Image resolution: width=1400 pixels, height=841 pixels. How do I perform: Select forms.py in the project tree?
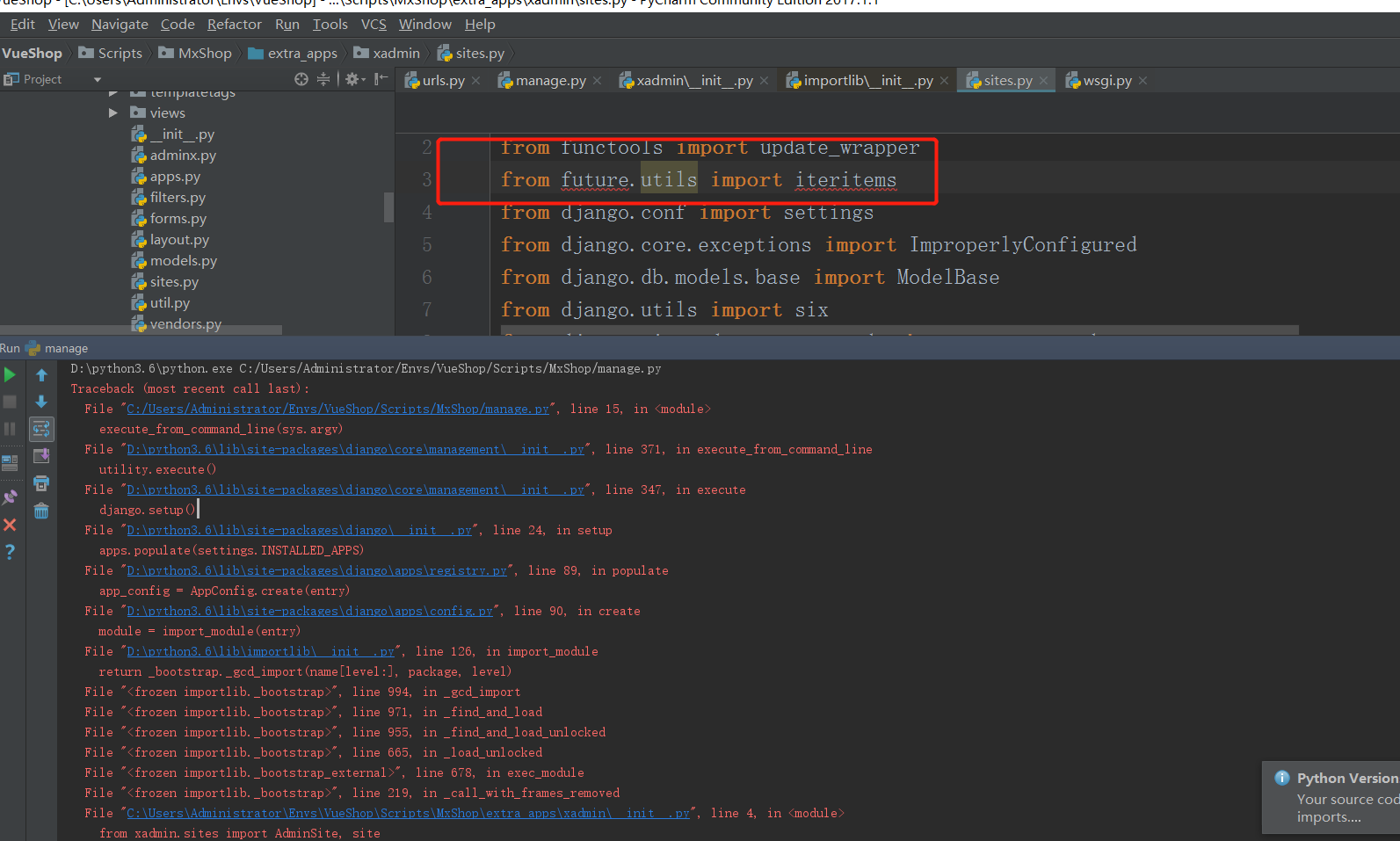[178, 219]
